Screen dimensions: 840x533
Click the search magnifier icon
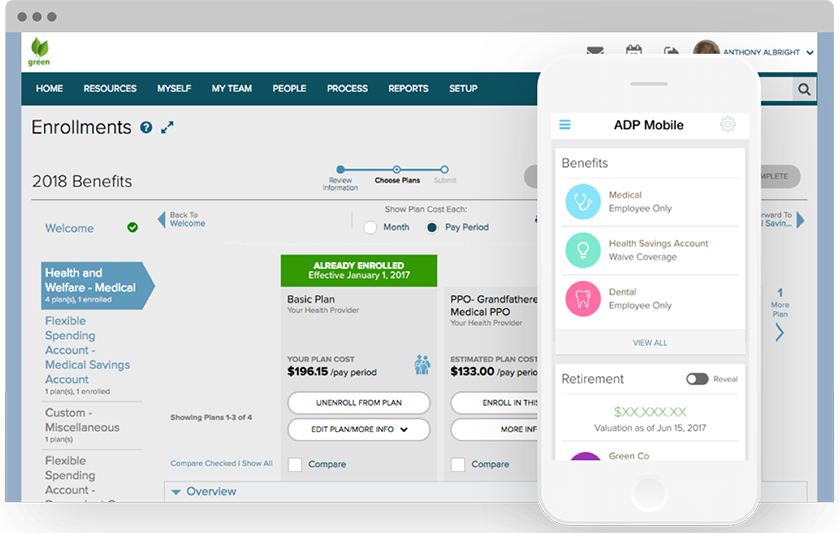point(804,89)
